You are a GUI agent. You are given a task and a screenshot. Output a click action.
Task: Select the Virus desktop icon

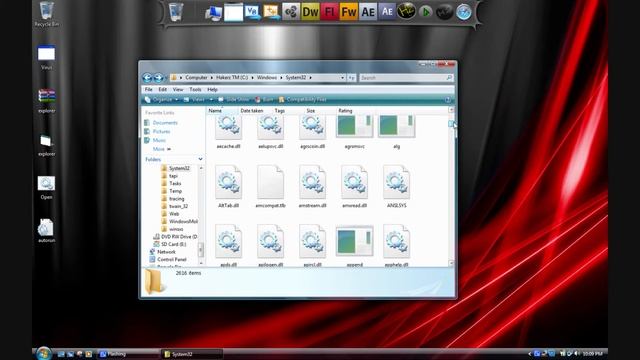click(x=46, y=58)
